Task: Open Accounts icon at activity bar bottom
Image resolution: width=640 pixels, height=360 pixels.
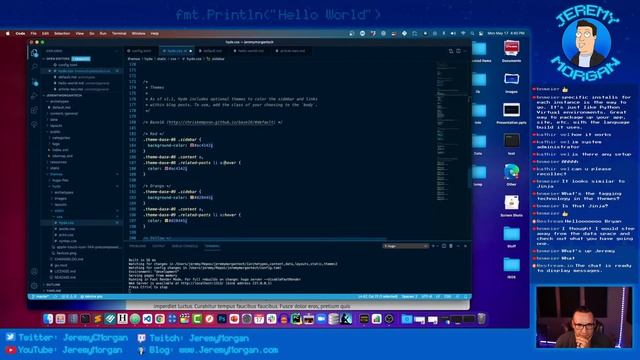Action: 34,271
